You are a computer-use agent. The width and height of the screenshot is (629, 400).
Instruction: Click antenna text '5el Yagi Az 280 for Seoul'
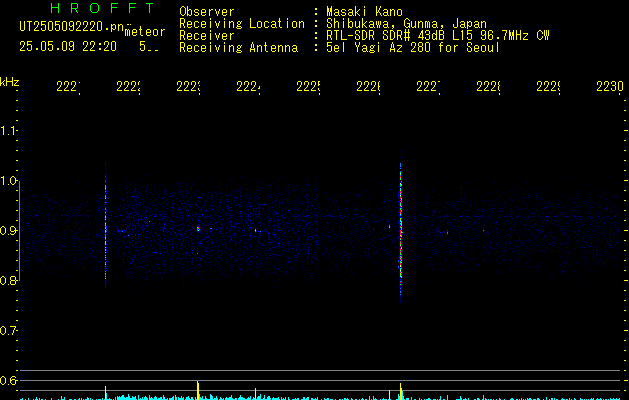(413, 48)
